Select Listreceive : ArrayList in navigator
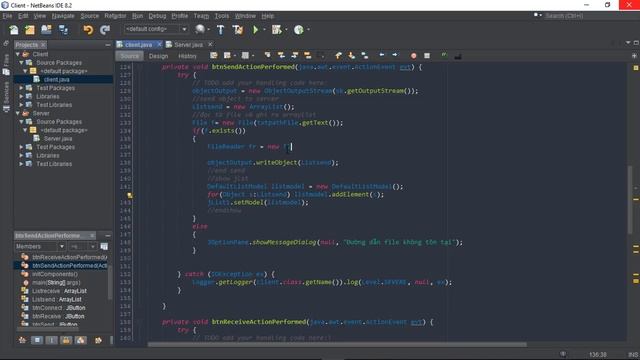Screen dimensions: 640x360 [x=59, y=291]
